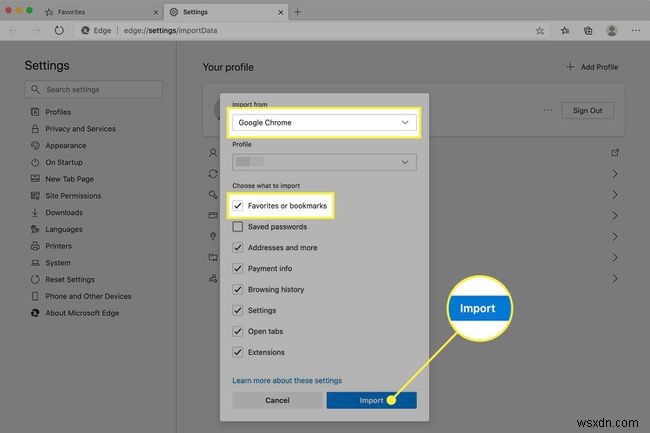Image resolution: width=650 pixels, height=433 pixels.
Task: Click Add Profile text button
Action: (x=599, y=67)
